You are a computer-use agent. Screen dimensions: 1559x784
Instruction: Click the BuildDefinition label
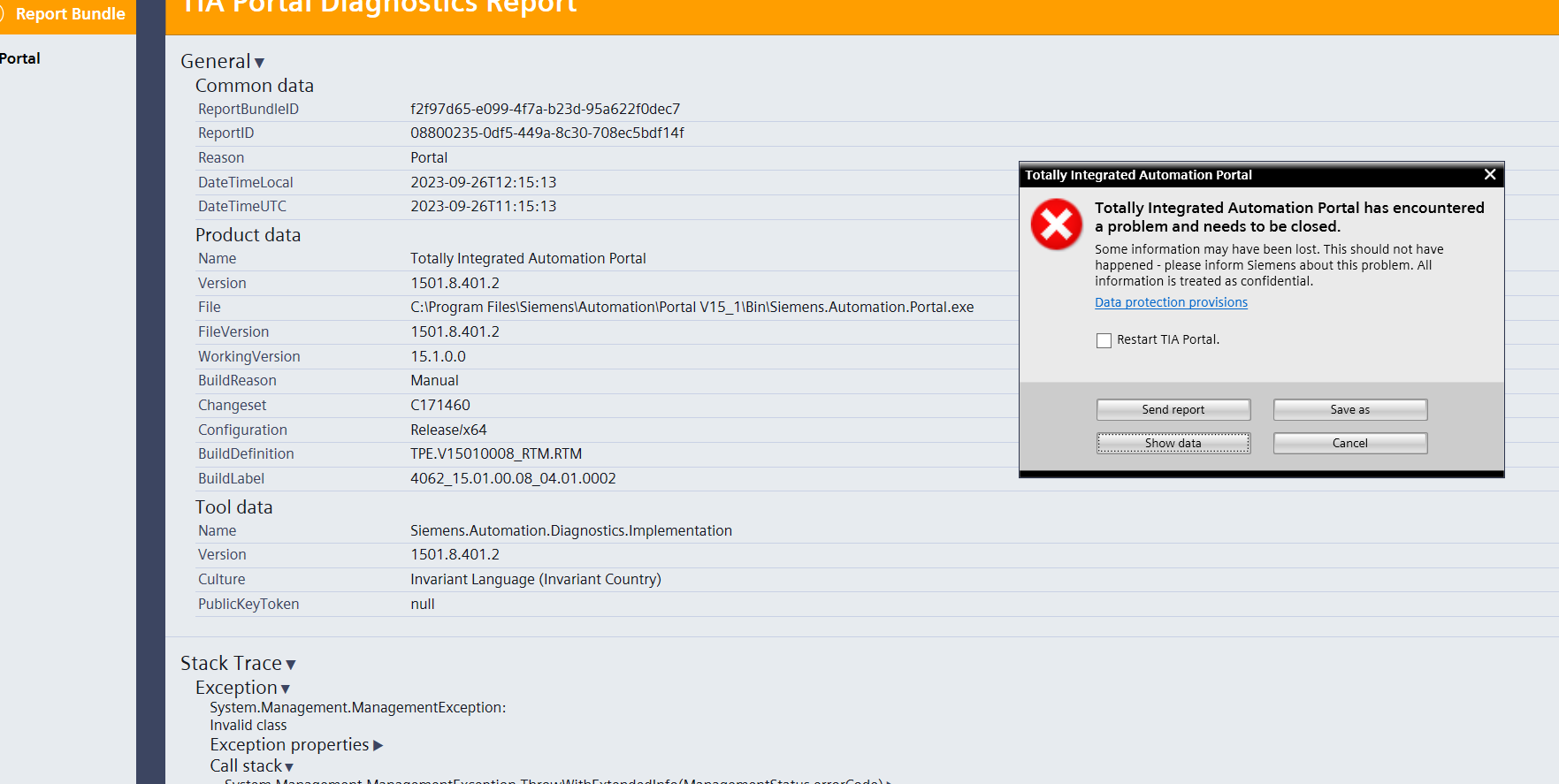click(246, 453)
